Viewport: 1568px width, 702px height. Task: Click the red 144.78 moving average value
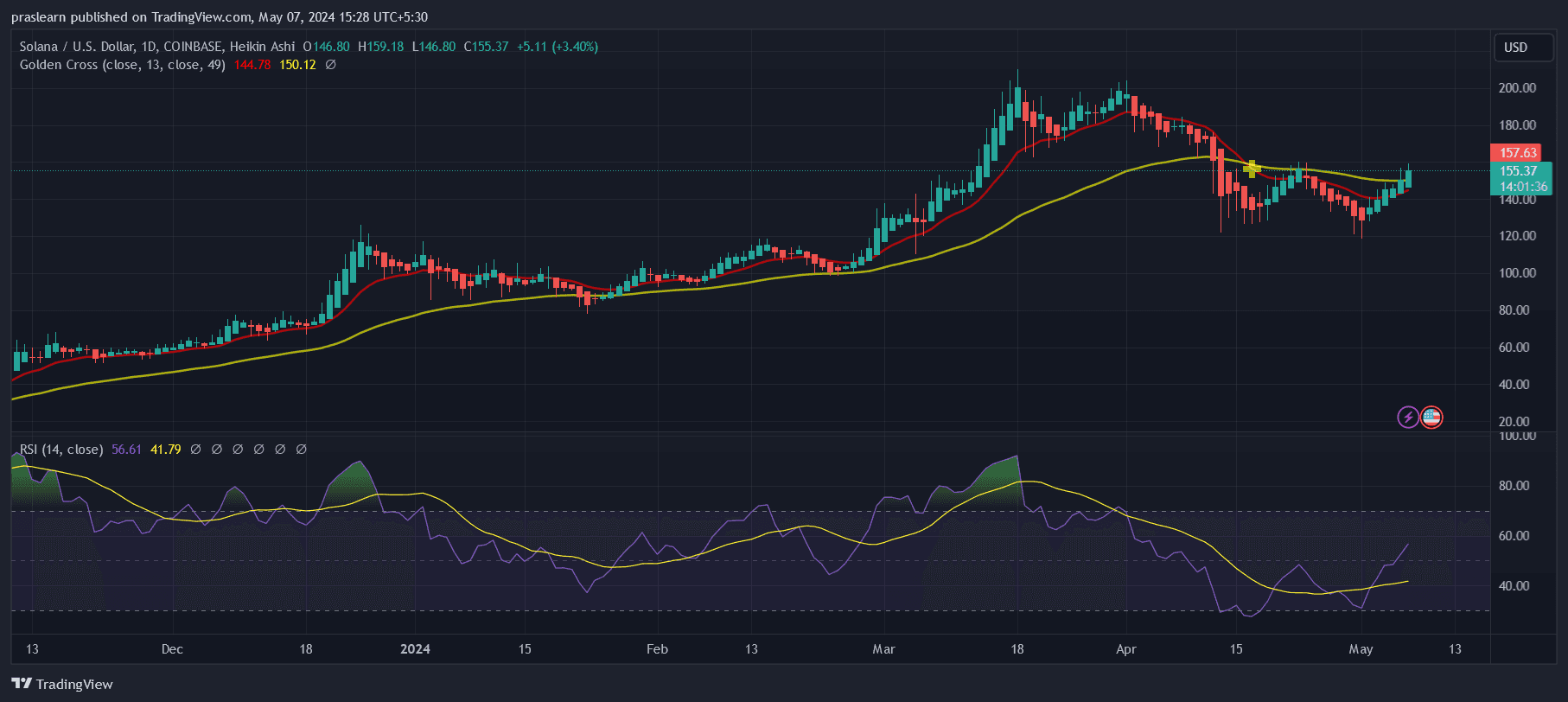252,65
